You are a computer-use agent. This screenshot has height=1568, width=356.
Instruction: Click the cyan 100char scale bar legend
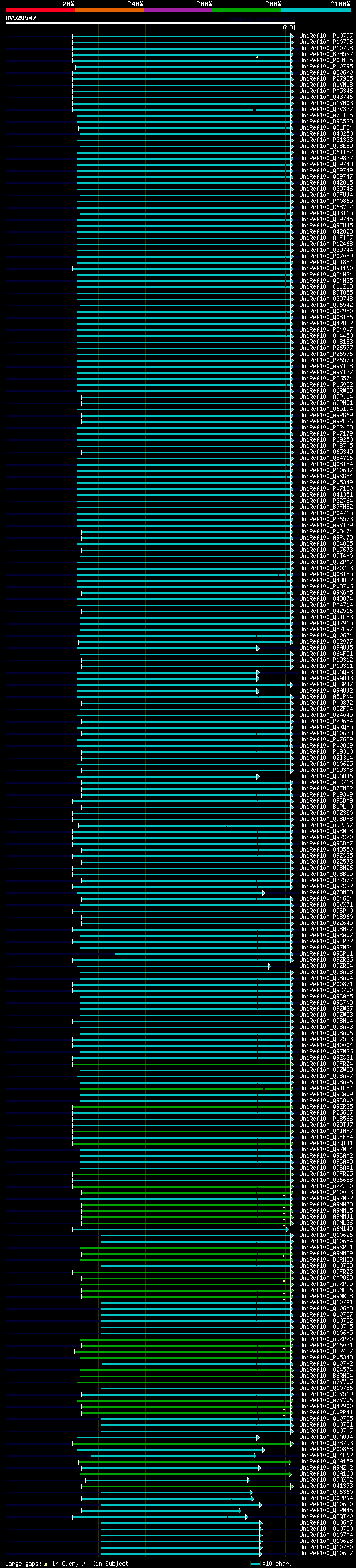tap(255, 1564)
